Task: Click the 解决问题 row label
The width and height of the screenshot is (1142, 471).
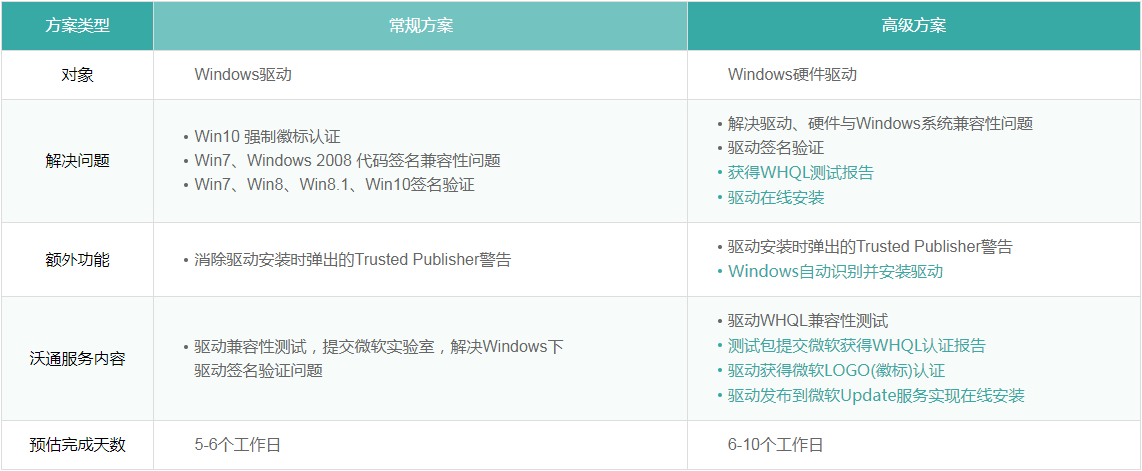Action: 77,161
